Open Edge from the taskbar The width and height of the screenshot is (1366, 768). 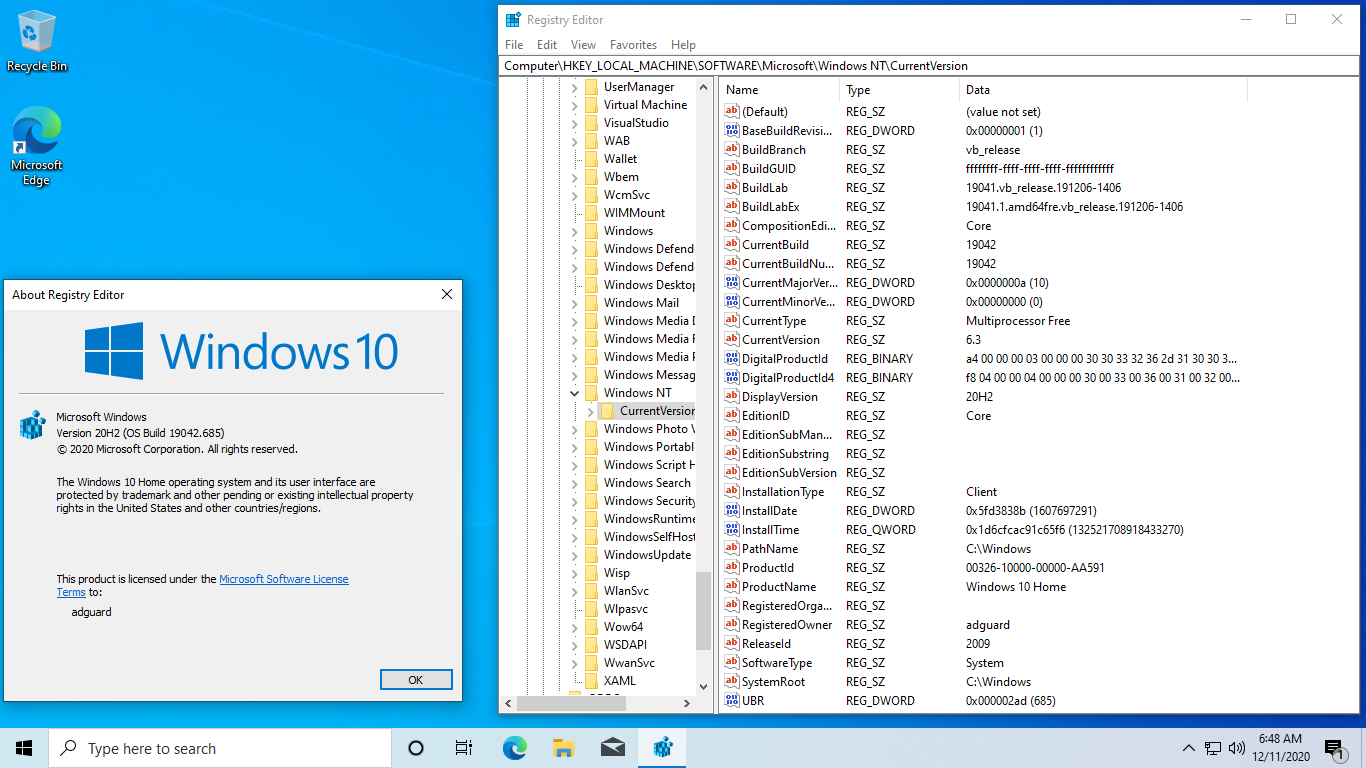(514, 748)
